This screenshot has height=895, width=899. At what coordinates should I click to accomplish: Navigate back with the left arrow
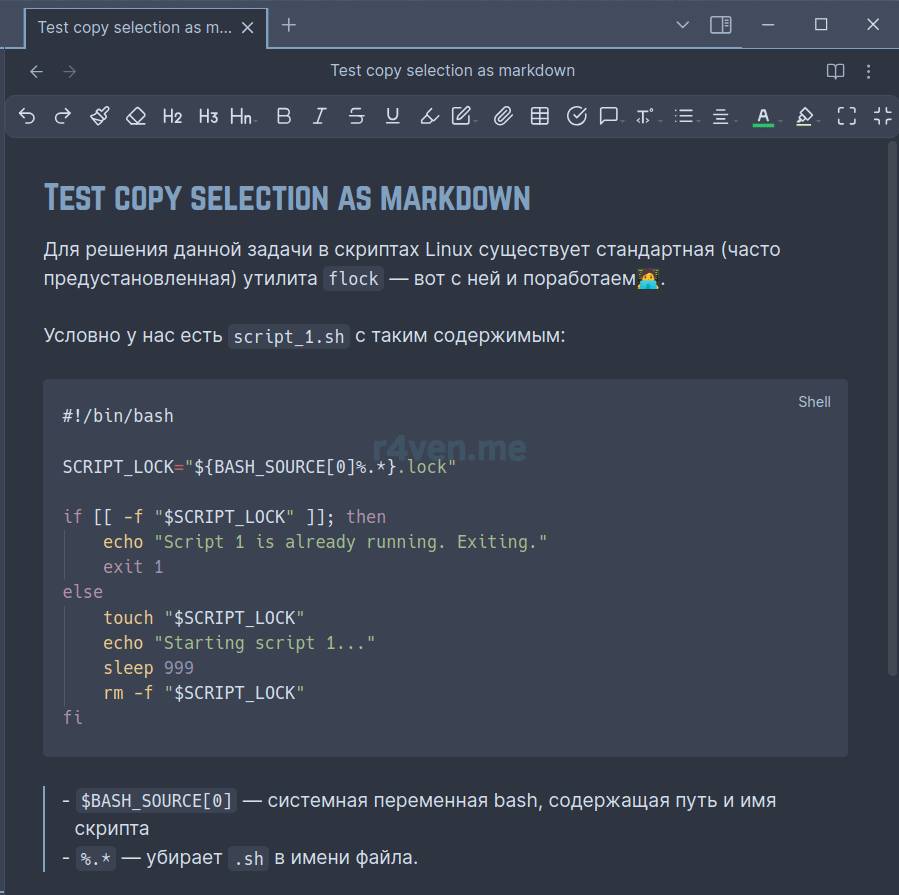(x=37, y=71)
